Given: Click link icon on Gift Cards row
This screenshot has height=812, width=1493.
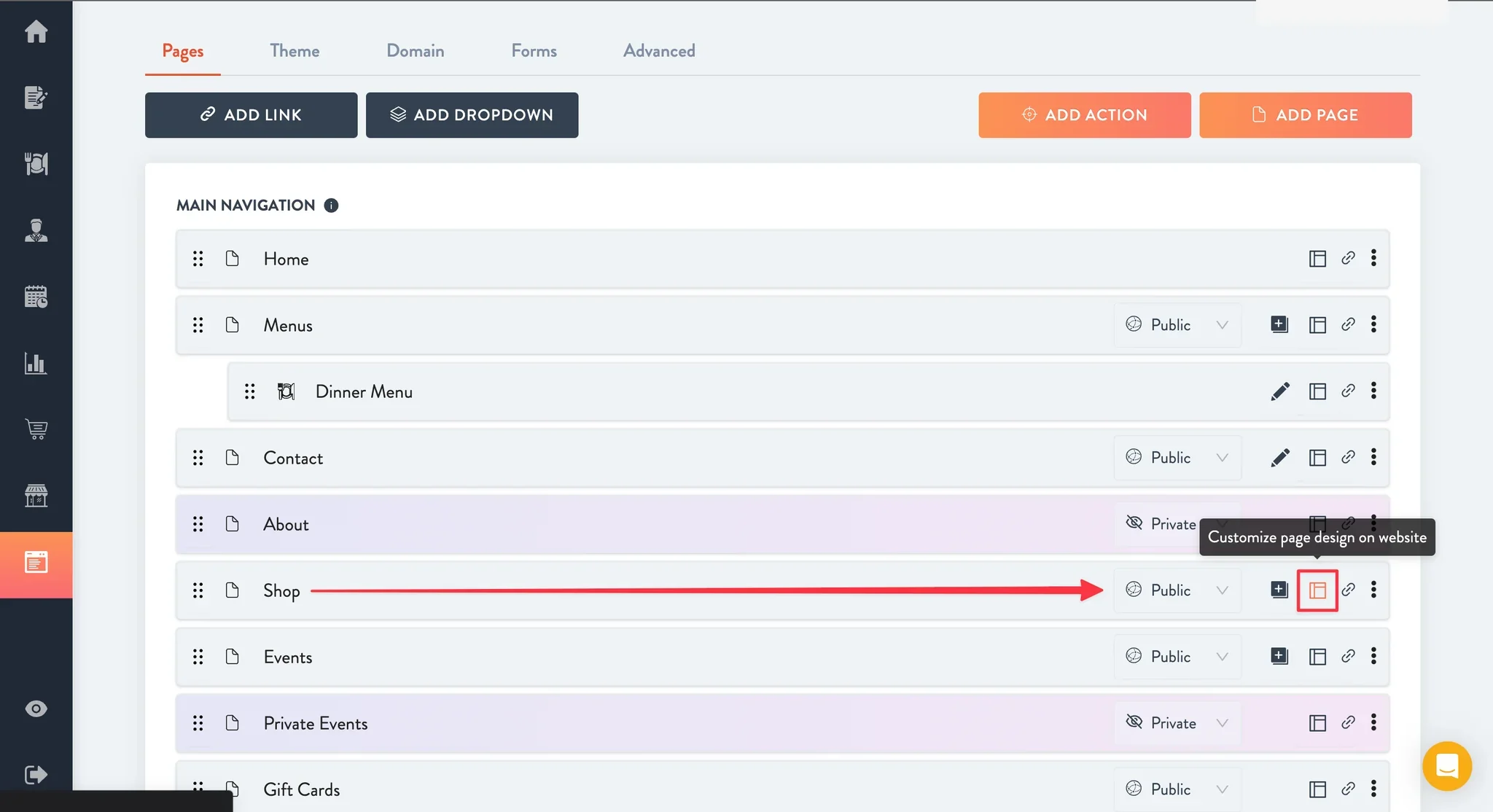Looking at the screenshot, I should pos(1348,789).
